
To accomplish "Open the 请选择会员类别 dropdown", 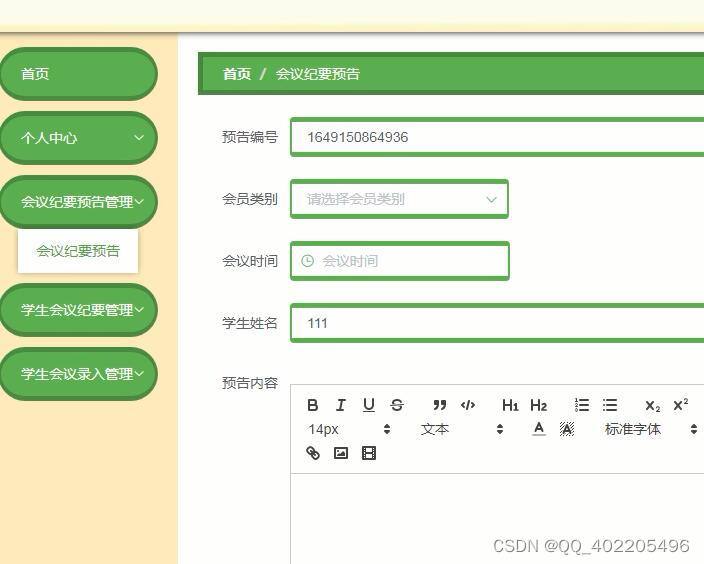I will pyautogui.click(x=400, y=199).
